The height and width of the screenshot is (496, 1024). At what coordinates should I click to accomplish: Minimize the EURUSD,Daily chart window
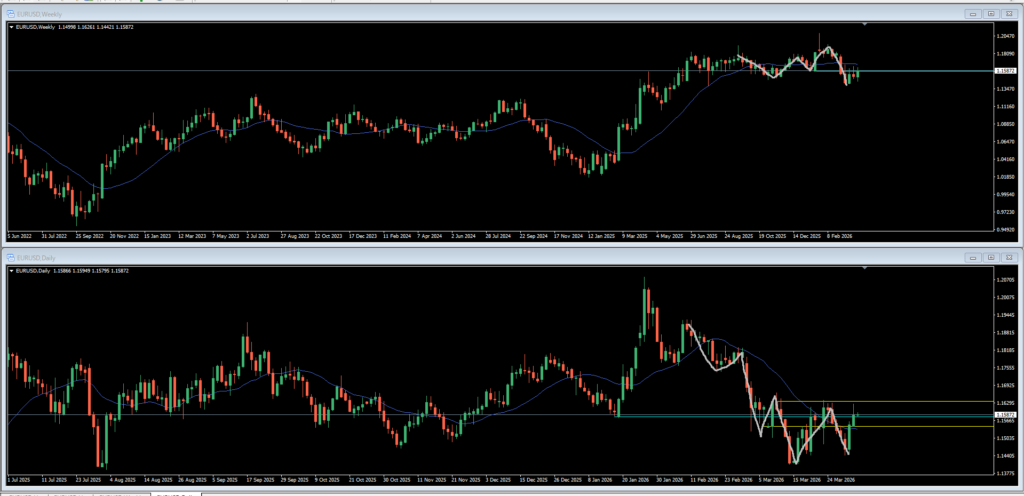click(974, 256)
